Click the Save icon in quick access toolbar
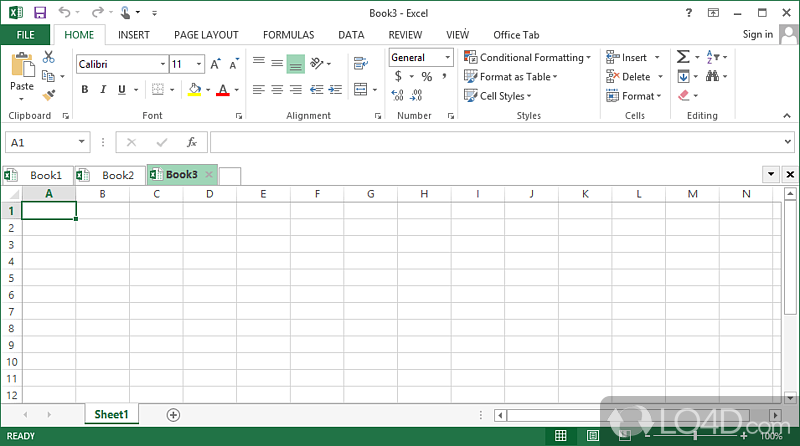This screenshot has height=446, width=800. tap(40, 13)
